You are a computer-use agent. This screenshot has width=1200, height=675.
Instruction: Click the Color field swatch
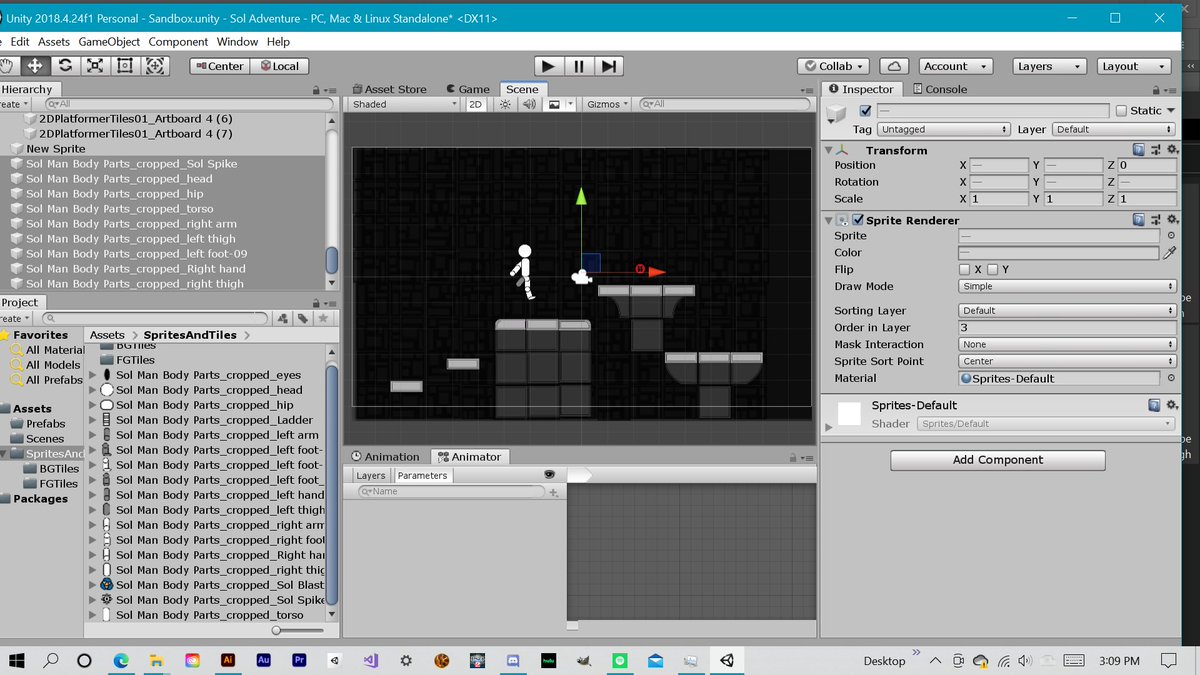[x=1058, y=254]
